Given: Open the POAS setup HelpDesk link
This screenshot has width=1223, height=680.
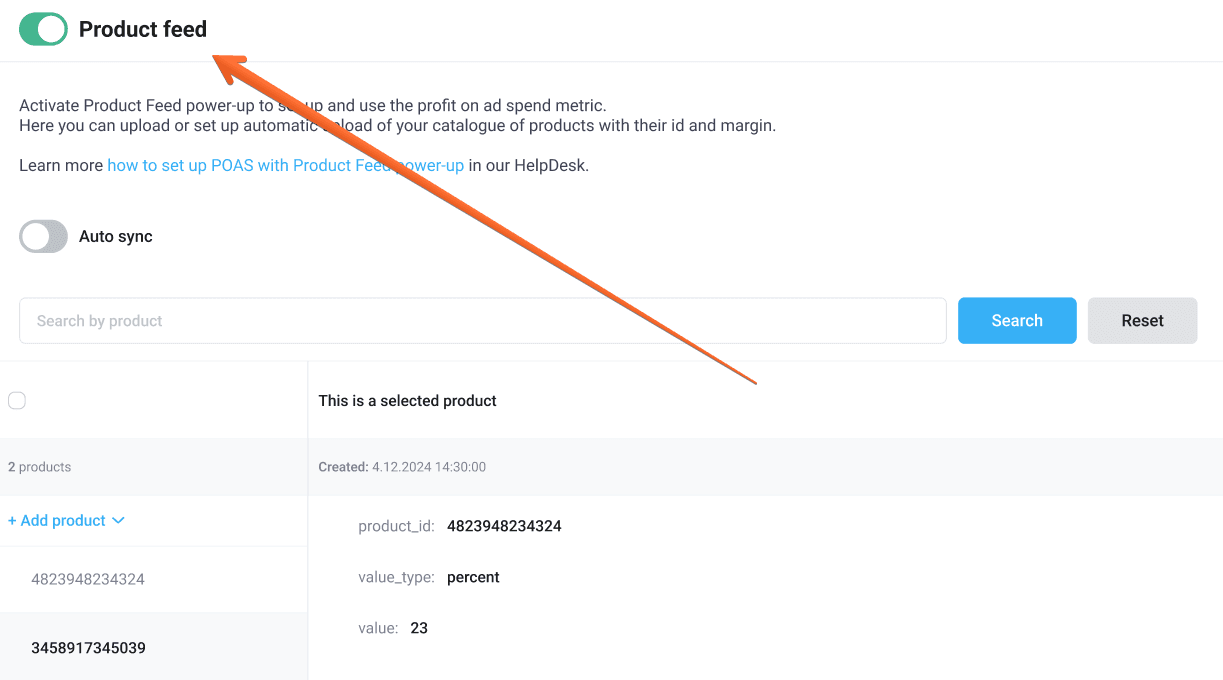Looking at the screenshot, I should tap(286, 165).
